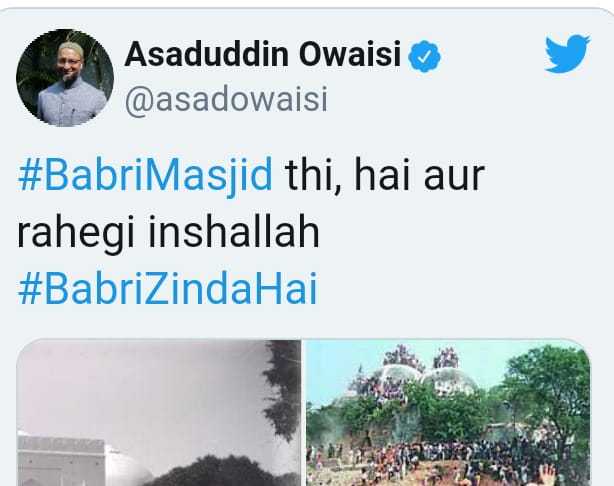Tap the large green tree in the colour photo
Screen dimensions: 614x486
pyautogui.click(x=548, y=392)
